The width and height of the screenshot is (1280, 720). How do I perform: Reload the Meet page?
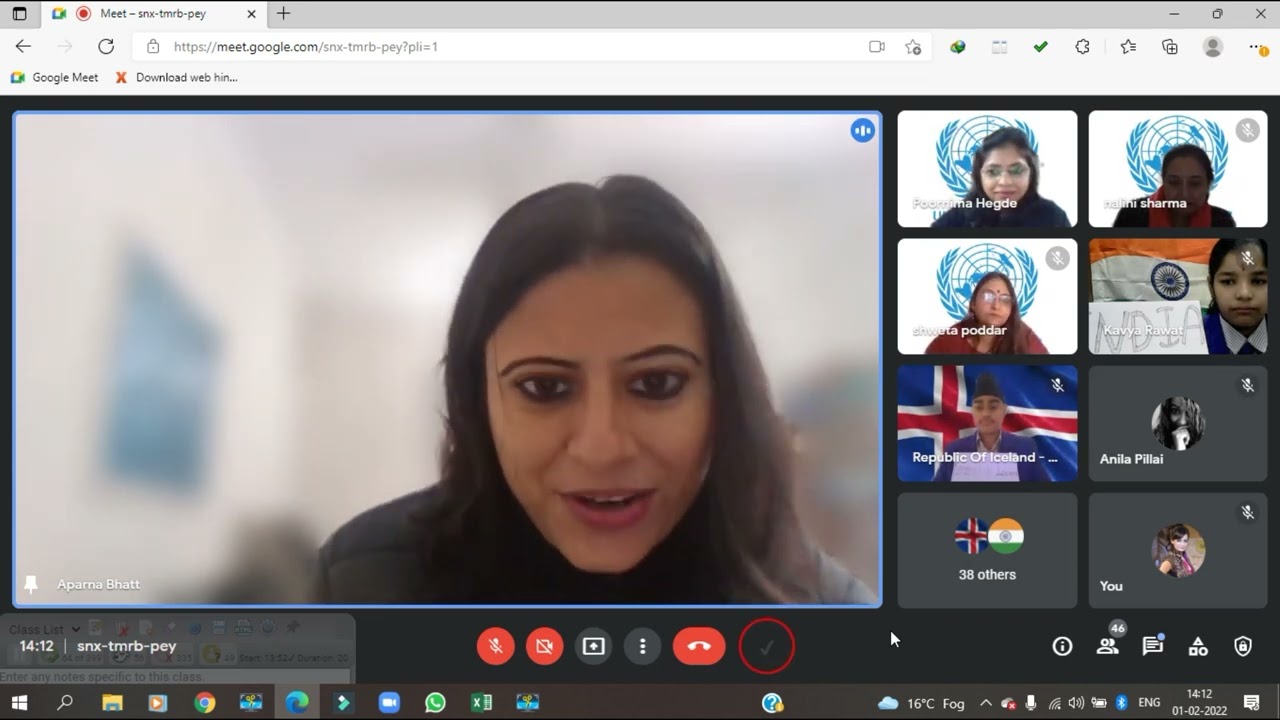point(106,46)
